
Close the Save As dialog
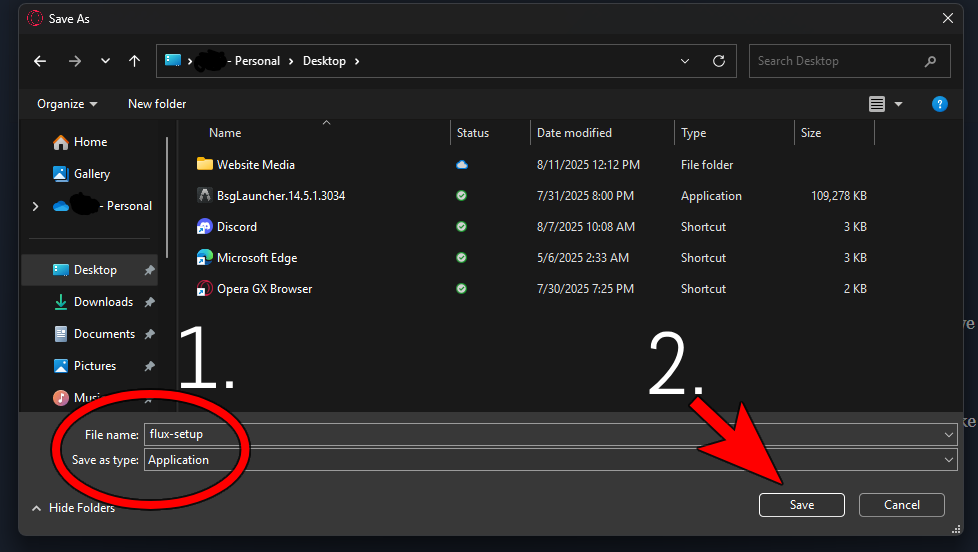coord(947,19)
